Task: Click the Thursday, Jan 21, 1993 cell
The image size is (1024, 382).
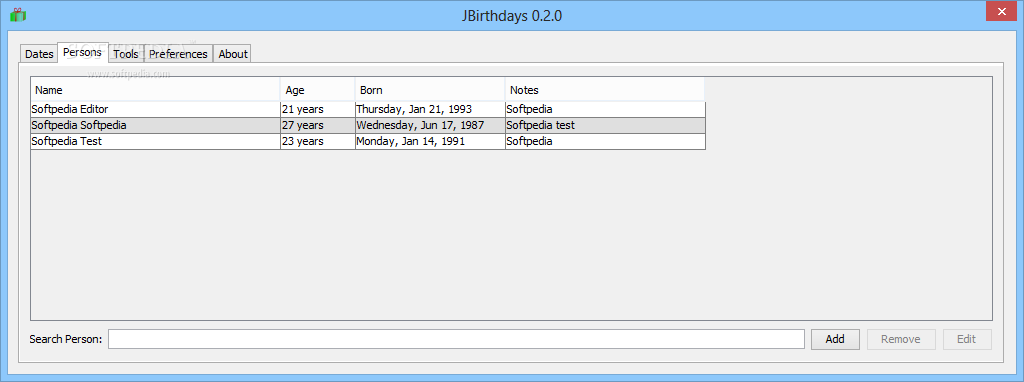Action: 430,109
